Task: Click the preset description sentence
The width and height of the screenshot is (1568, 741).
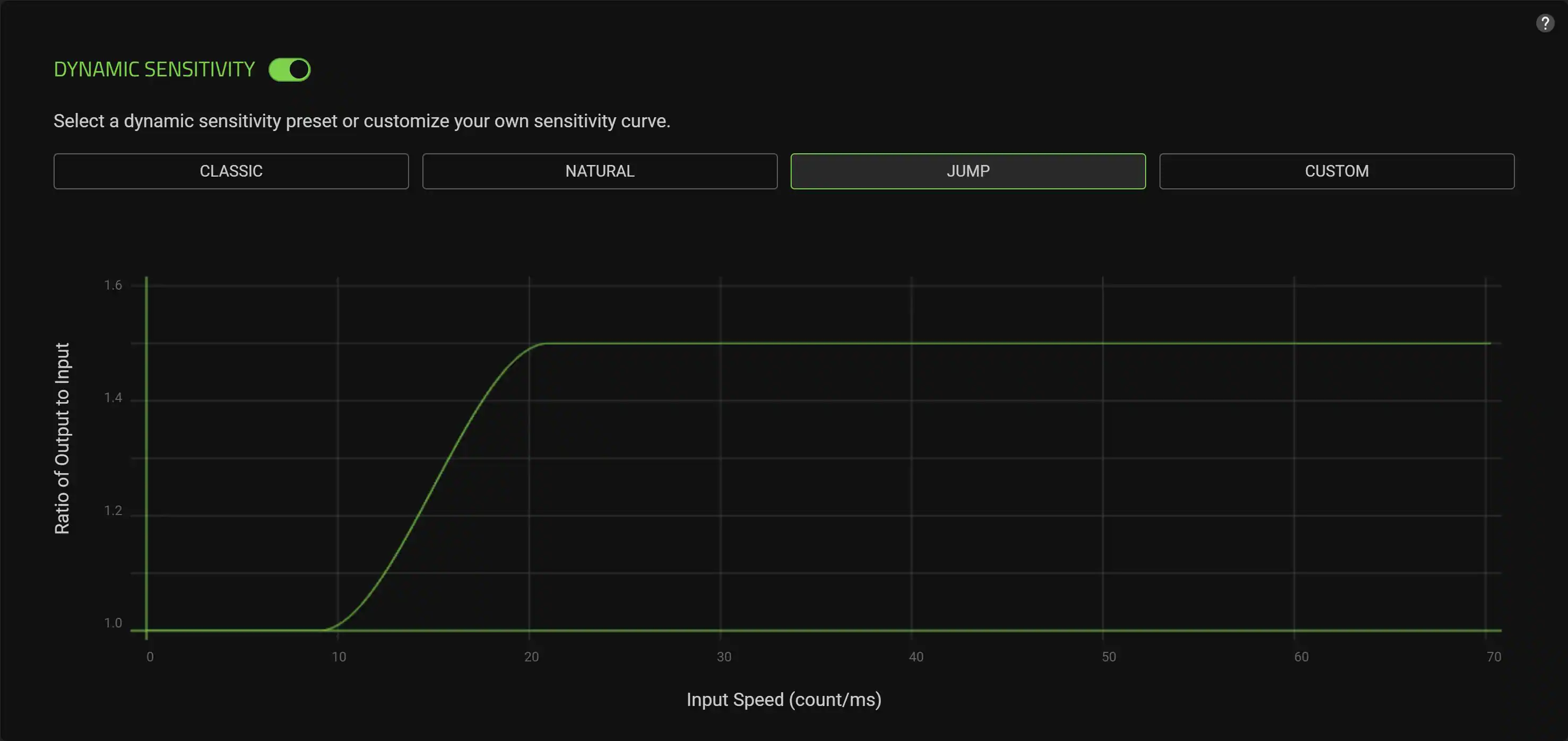Action: click(361, 121)
